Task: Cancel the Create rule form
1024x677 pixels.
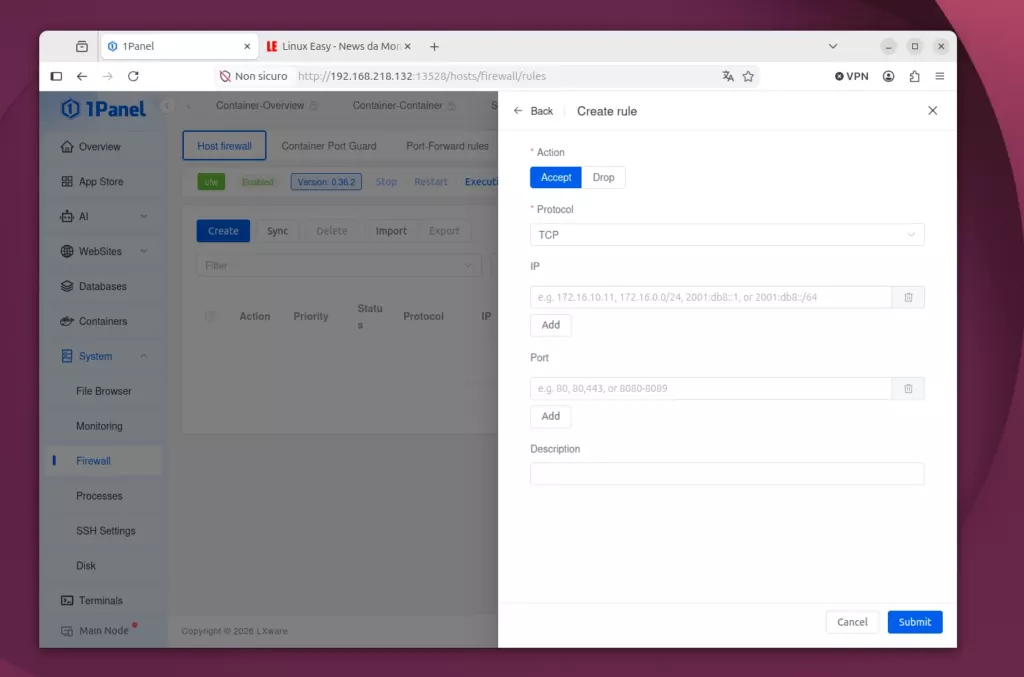Action: (852, 622)
